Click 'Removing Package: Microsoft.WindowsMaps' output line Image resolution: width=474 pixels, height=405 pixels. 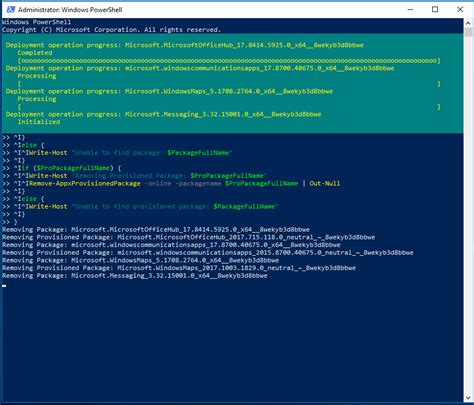point(140,260)
